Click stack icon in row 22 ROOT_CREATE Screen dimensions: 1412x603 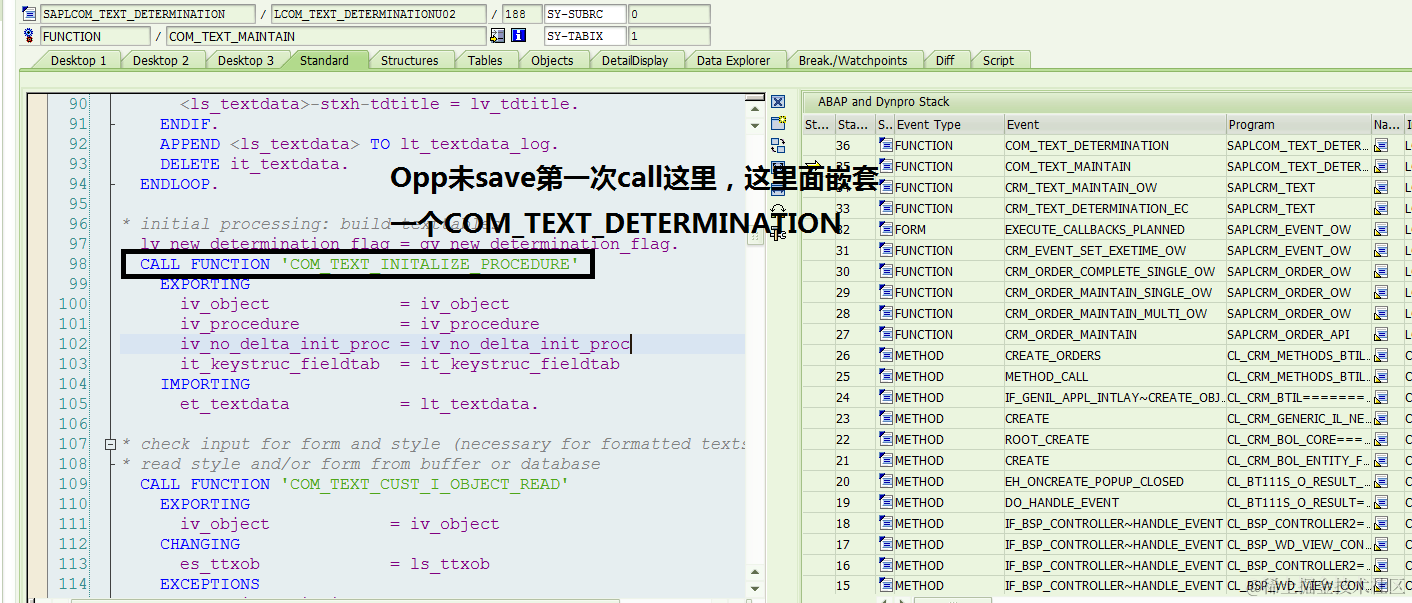click(x=885, y=440)
